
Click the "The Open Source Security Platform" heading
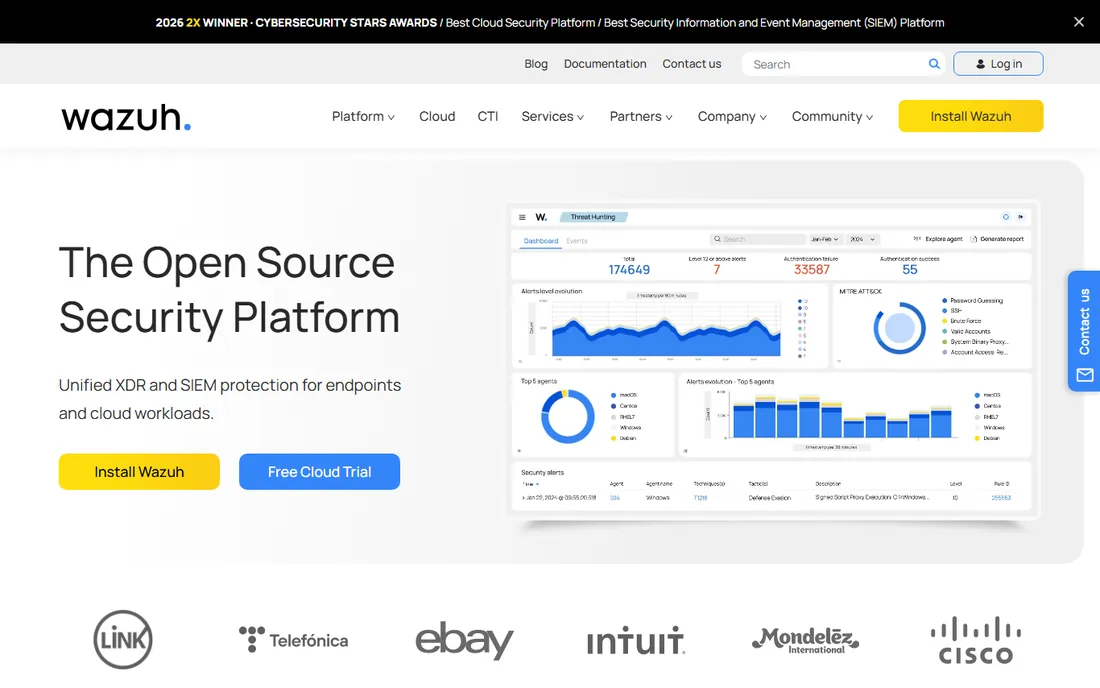click(x=229, y=290)
